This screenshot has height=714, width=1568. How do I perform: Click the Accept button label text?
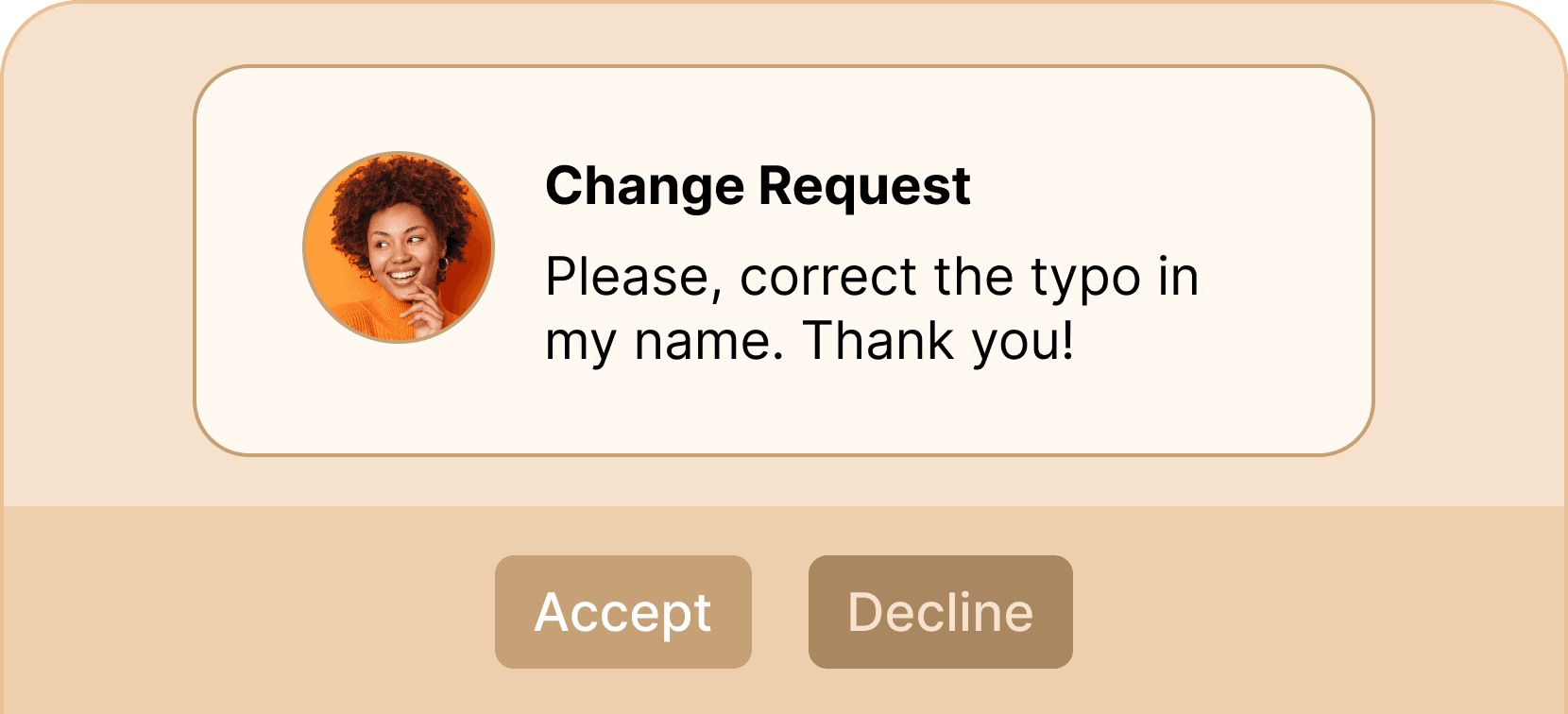pyautogui.click(x=622, y=612)
